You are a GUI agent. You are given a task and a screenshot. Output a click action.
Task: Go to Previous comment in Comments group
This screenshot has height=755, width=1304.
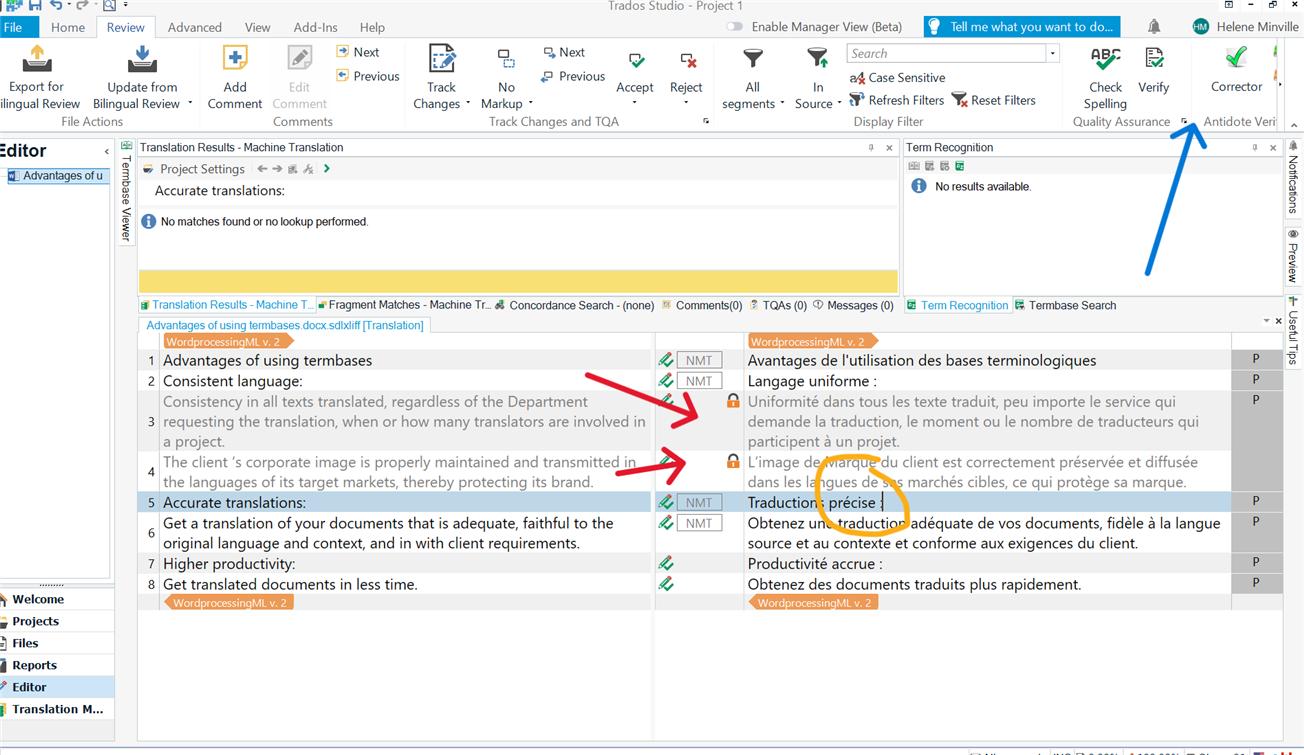pyautogui.click(x=368, y=76)
